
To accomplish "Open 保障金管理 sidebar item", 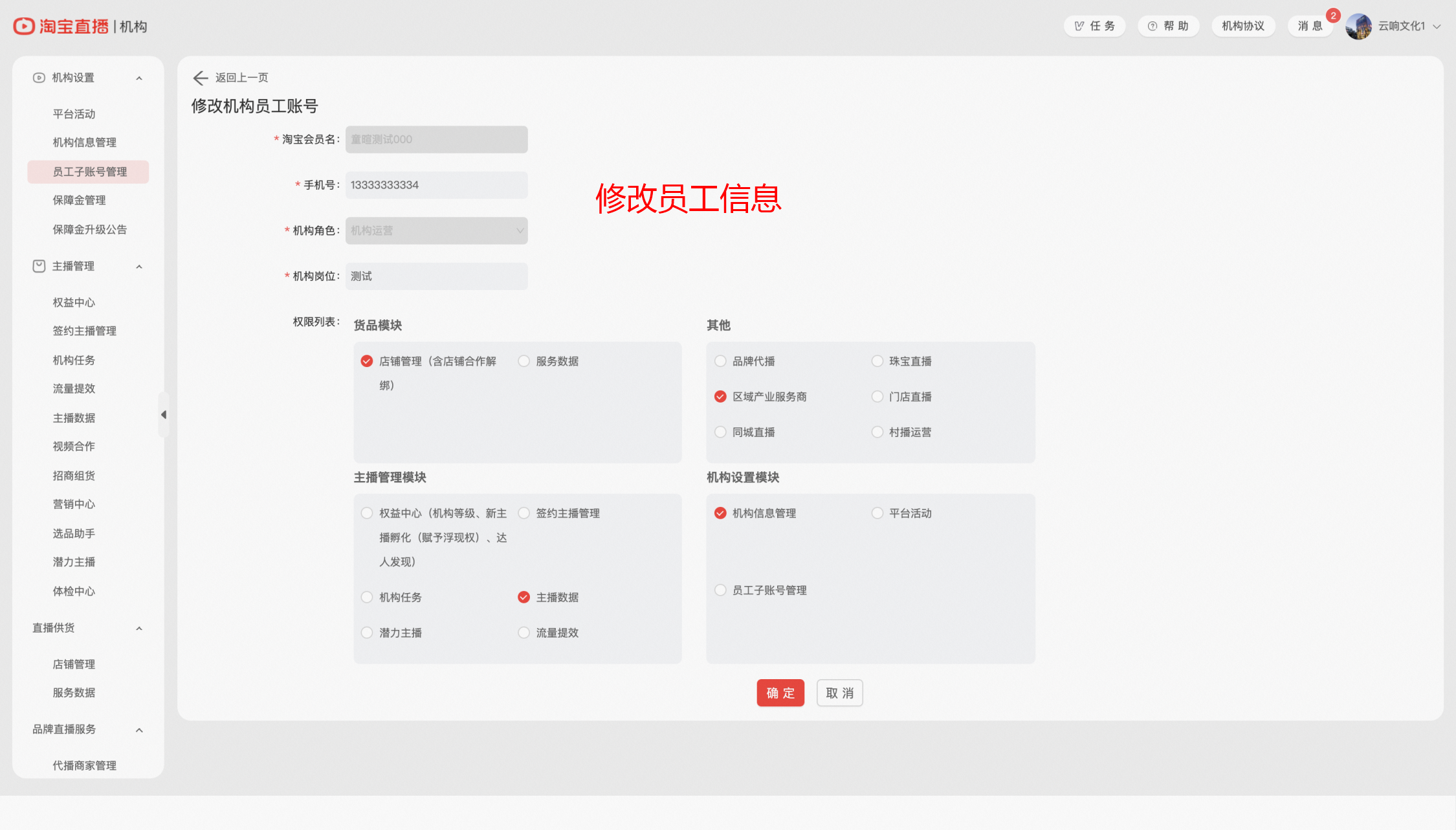I will pos(79,201).
